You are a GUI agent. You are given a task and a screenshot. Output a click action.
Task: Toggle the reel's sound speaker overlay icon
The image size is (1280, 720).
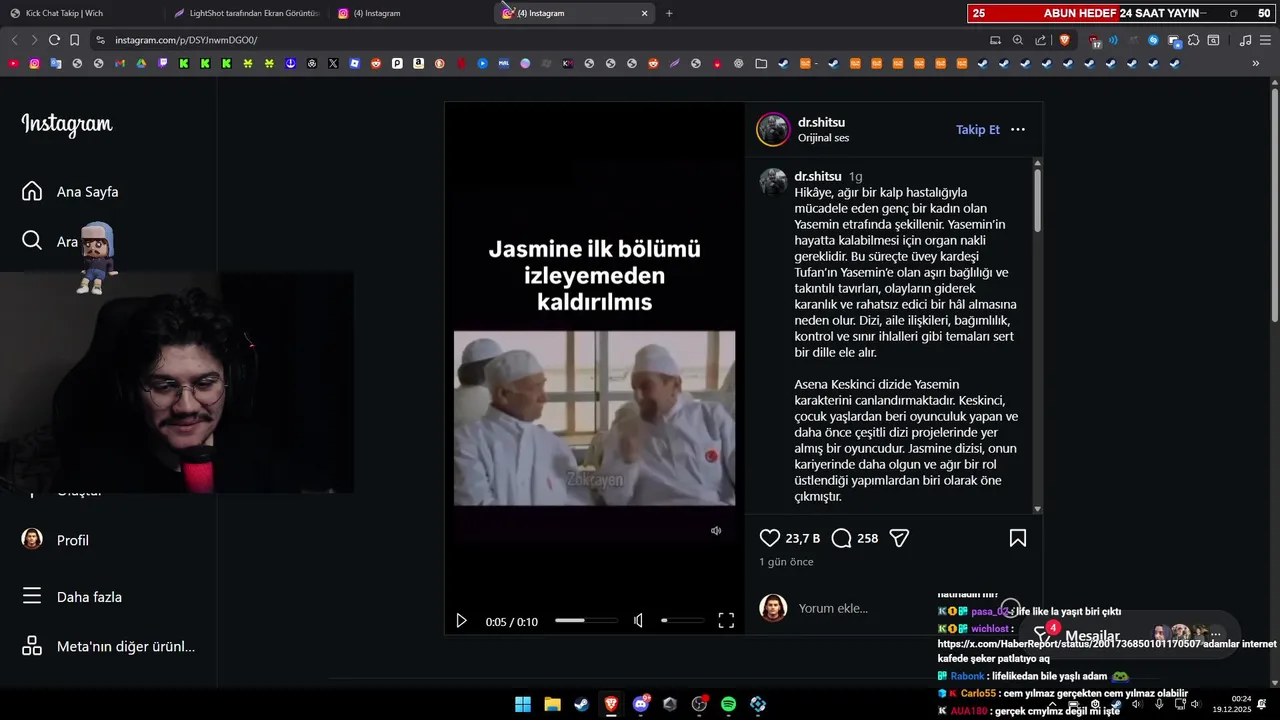[x=716, y=531]
